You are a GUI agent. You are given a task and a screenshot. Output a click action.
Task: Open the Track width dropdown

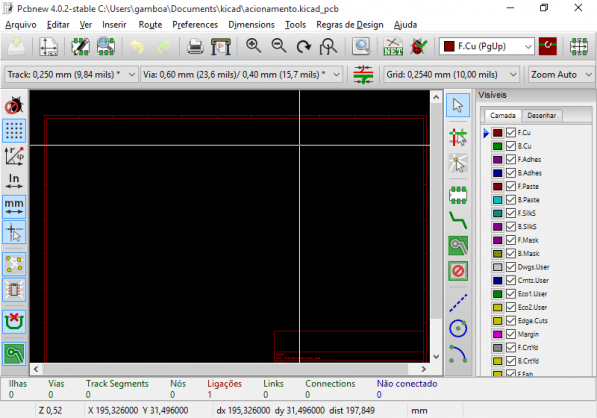click(x=71, y=74)
